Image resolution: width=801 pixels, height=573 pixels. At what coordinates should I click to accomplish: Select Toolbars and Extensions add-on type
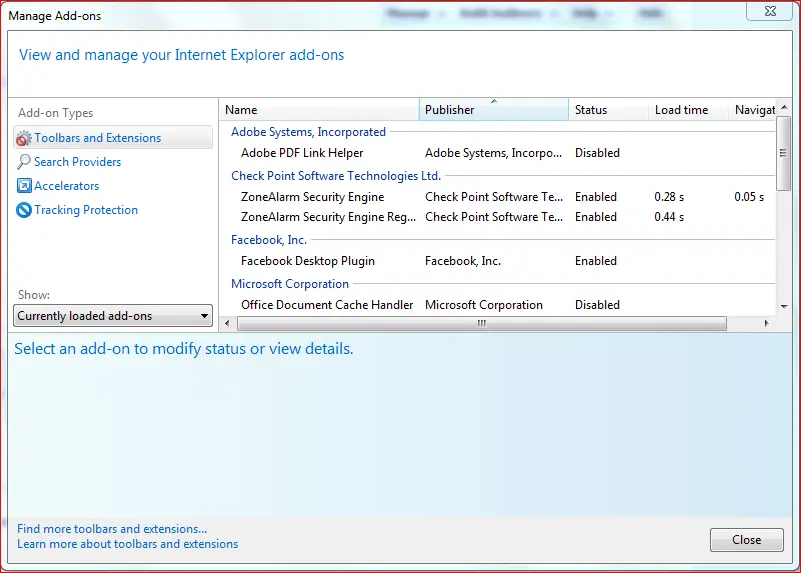pyautogui.click(x=113, y=138)
